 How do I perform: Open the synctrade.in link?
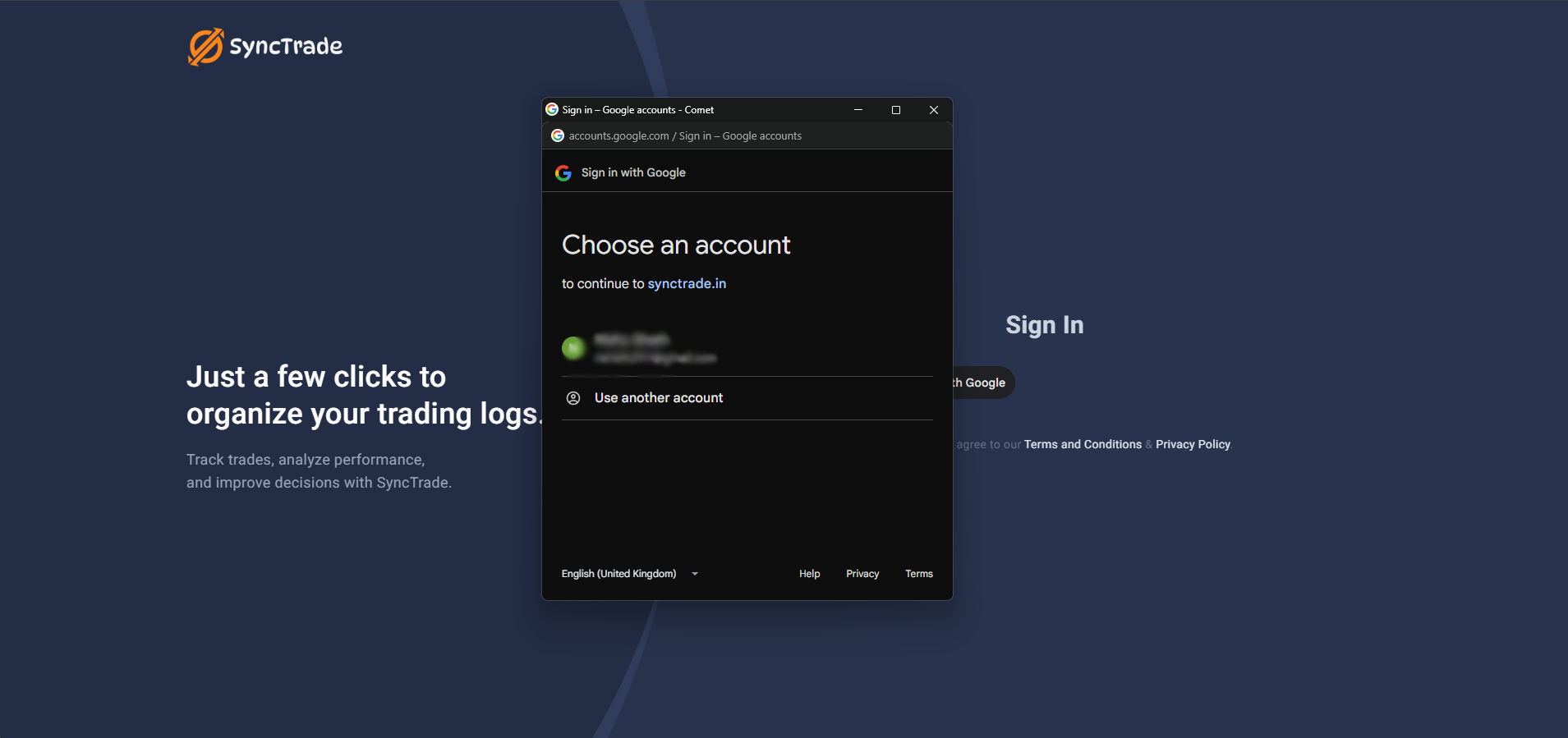click(687, 284)
